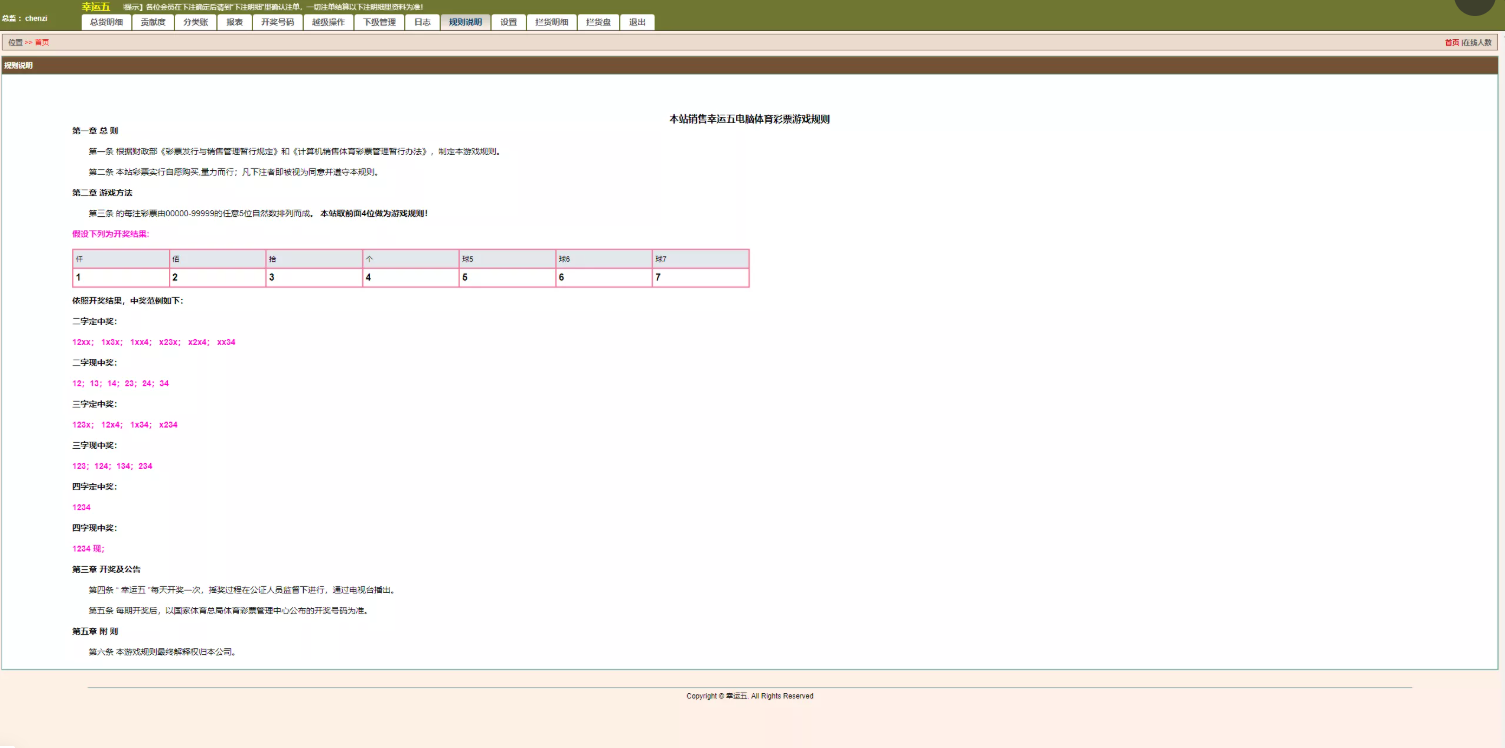Switch to the 拦货明细 tab

click(x=551, y=22)
